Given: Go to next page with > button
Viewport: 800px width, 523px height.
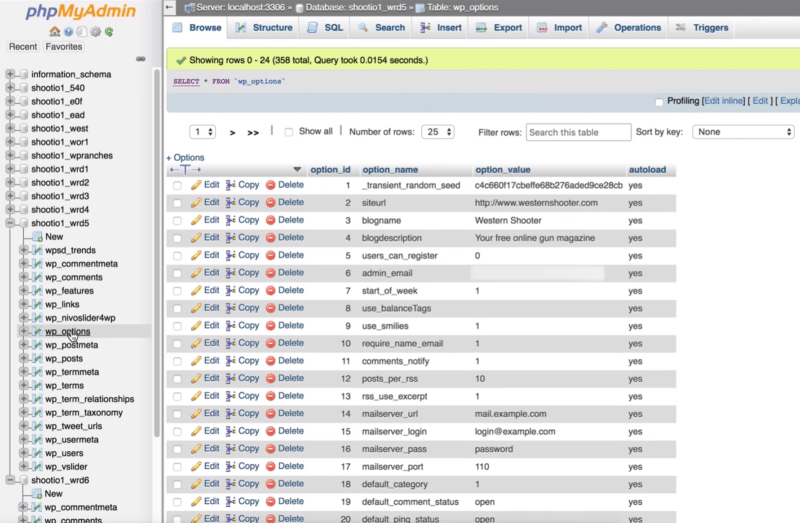Looking at the screenshot, I should click(x=232, y=133).
